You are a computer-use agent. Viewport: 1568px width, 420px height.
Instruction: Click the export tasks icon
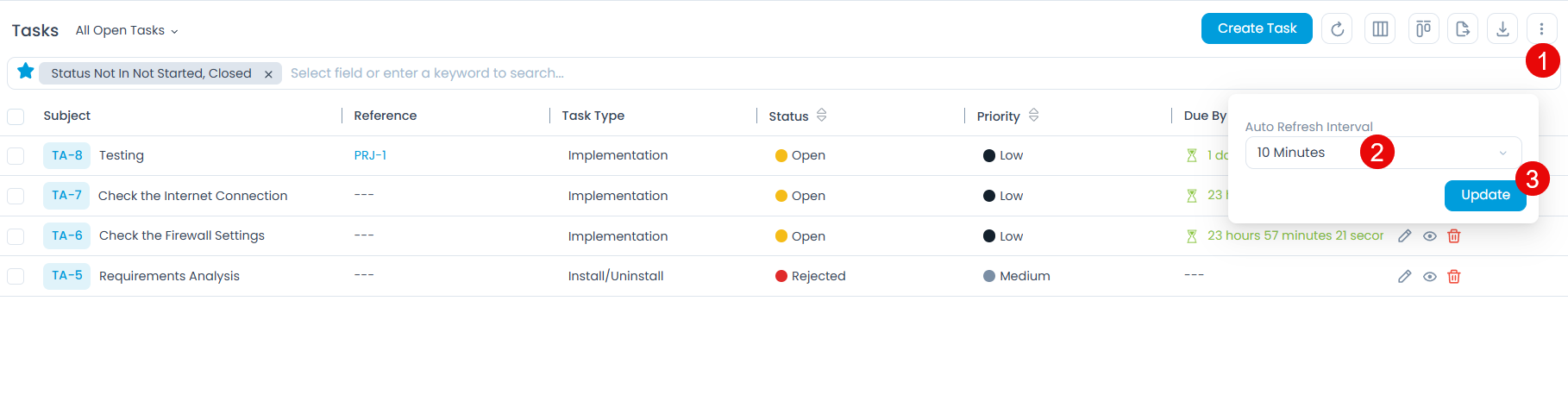pyautogui.click(x=1463, y=29)
